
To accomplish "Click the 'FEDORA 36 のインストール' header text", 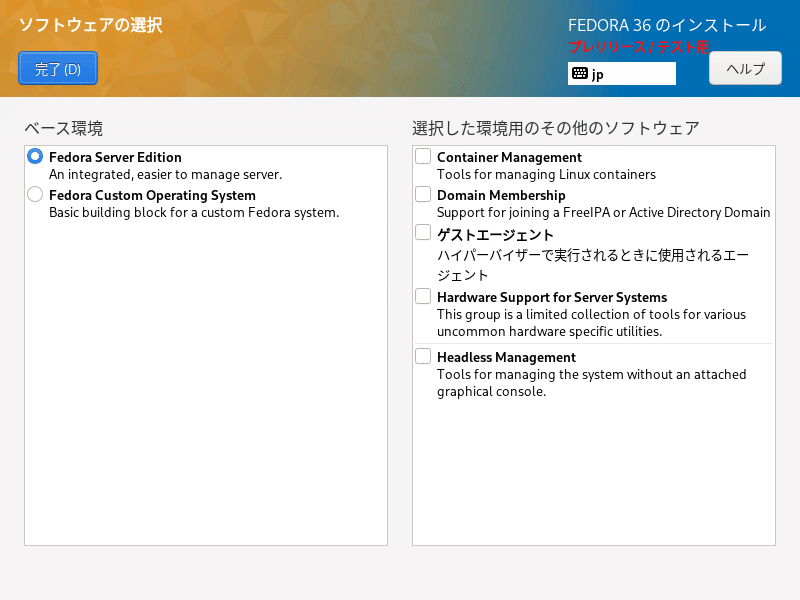I will pyautogui.click(x=667, y=25).
